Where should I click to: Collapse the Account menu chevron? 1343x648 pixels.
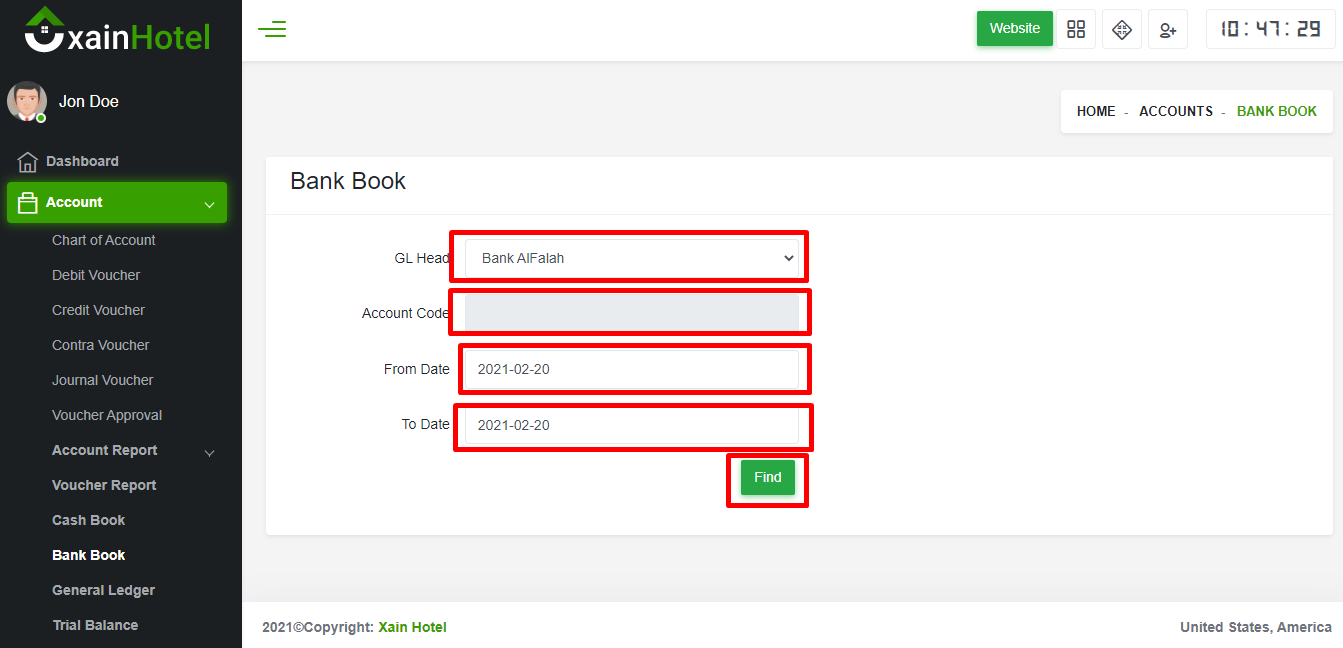tap(209, 204)
